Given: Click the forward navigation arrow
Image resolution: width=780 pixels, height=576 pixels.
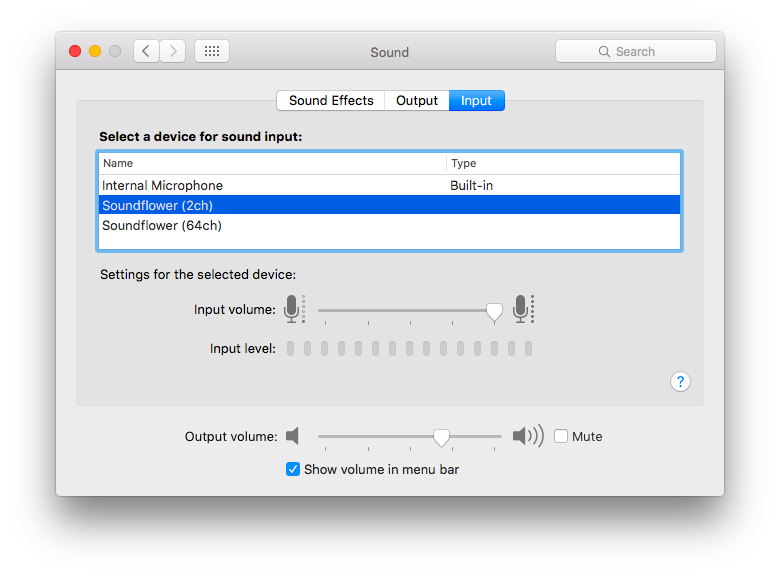Looking at the screenshot, I should pos(173,51).
